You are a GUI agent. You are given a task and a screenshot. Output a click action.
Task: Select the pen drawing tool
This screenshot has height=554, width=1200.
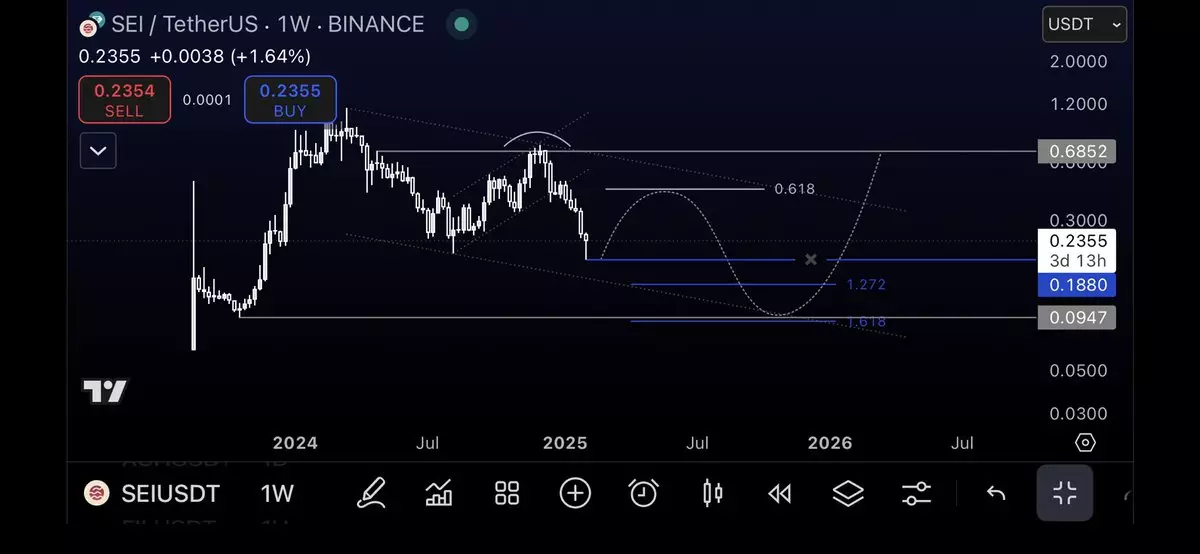372,492
